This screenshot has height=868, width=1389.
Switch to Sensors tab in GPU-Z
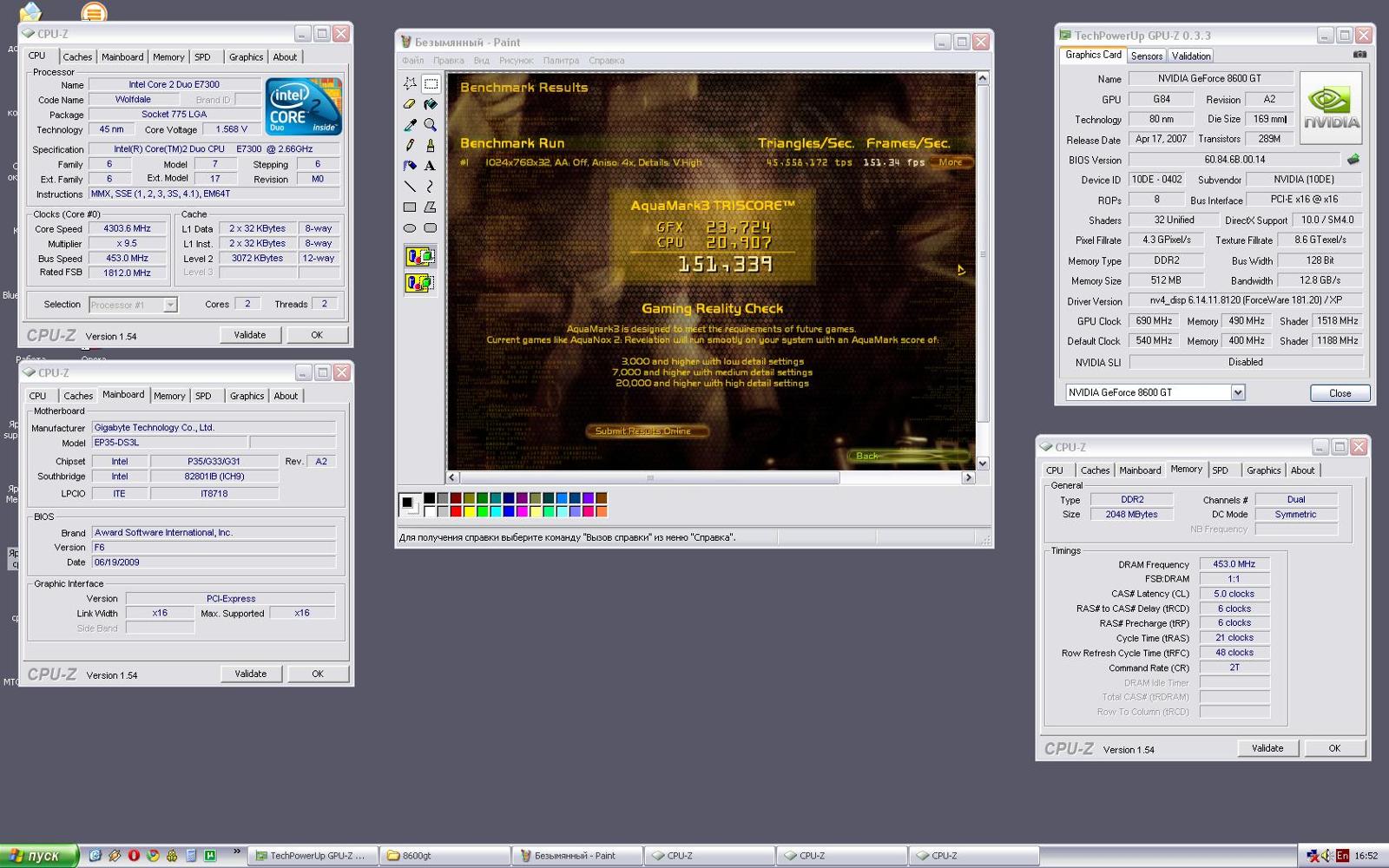(x=1147, y=56)
